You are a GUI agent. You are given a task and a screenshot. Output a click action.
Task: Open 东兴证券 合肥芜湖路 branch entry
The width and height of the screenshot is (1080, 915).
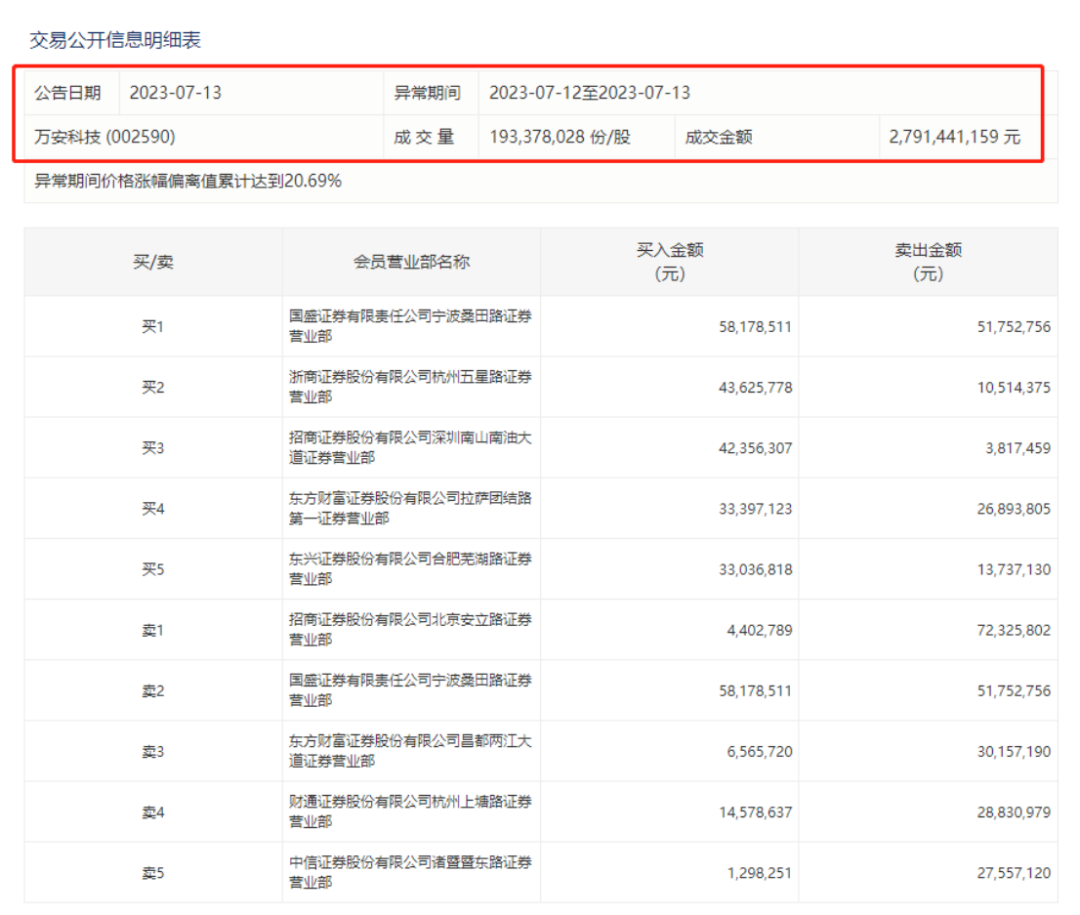410,569
